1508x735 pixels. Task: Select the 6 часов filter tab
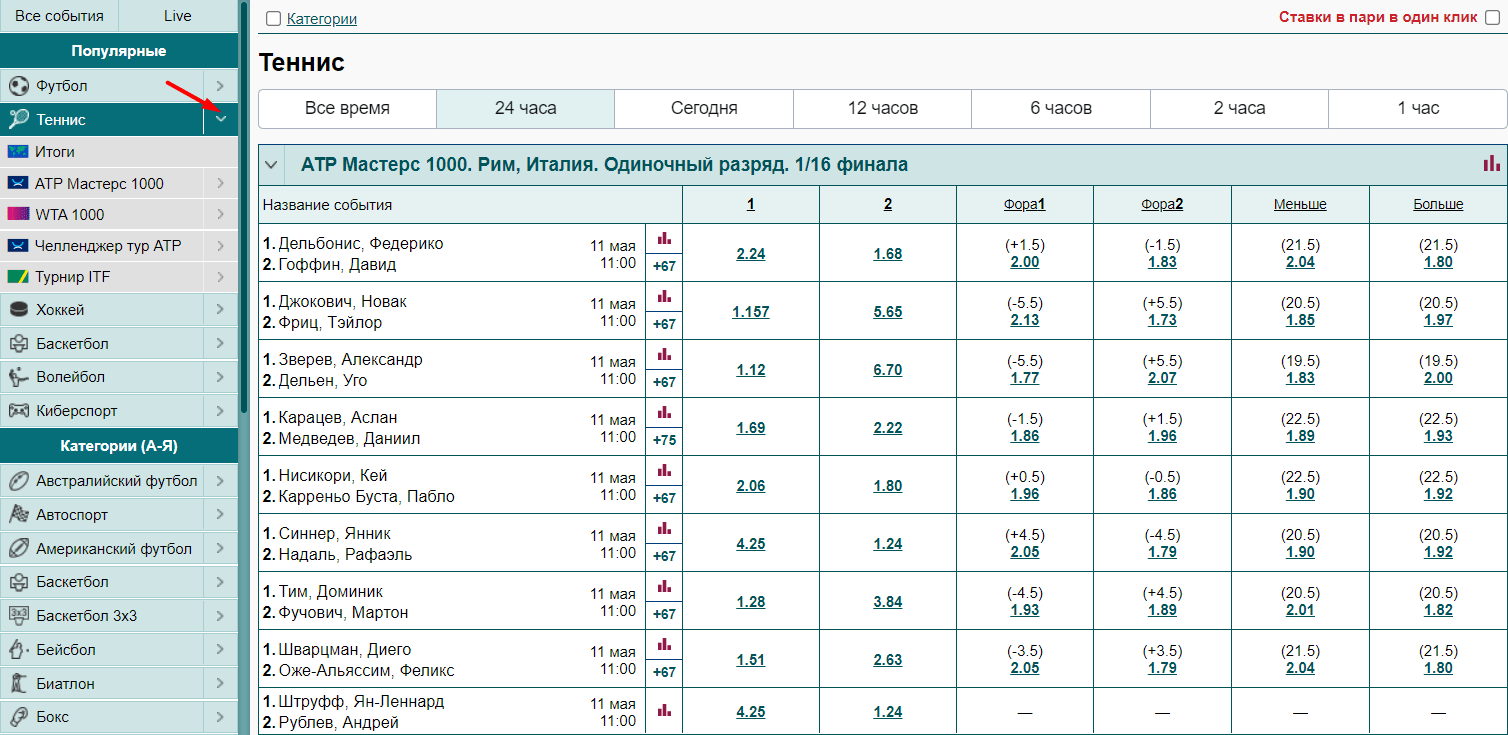click(1061, 108)
